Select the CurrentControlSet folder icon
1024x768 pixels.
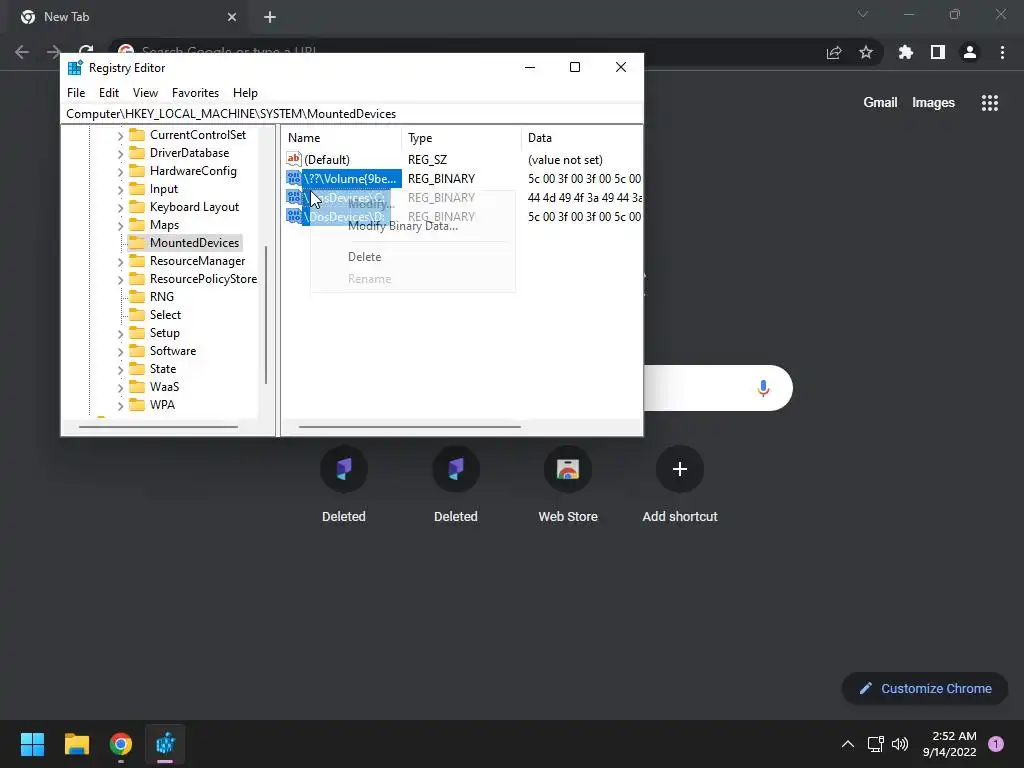tap(137, 135)
